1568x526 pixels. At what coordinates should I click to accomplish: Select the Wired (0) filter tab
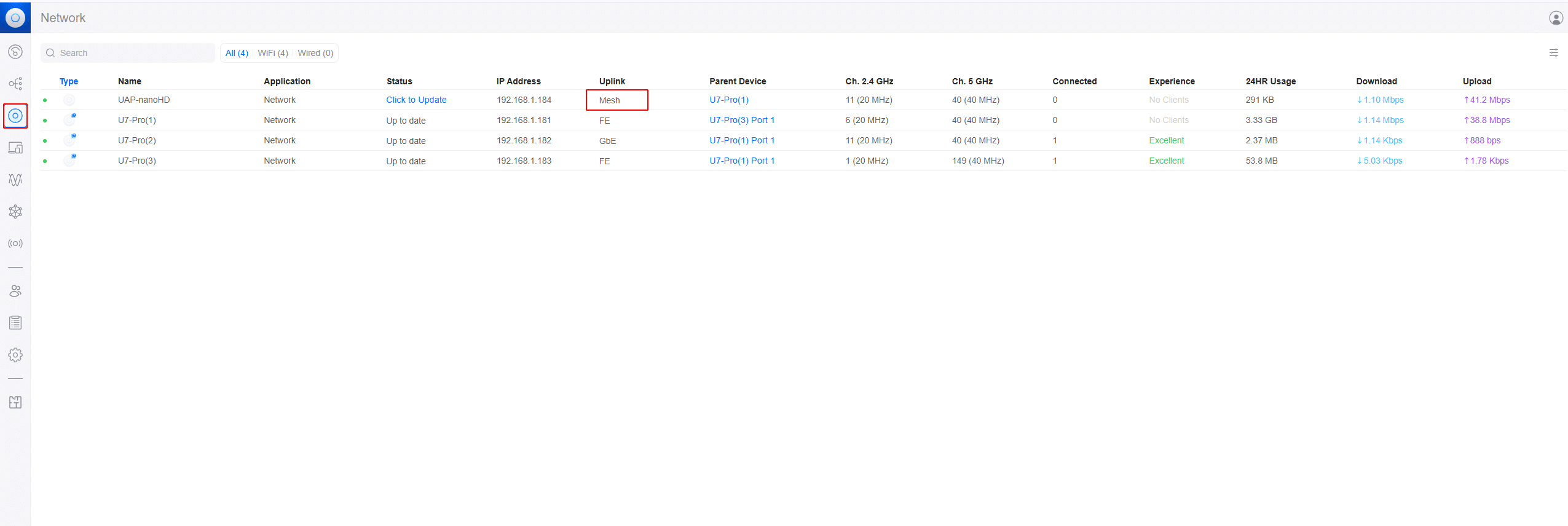(315, 53)
